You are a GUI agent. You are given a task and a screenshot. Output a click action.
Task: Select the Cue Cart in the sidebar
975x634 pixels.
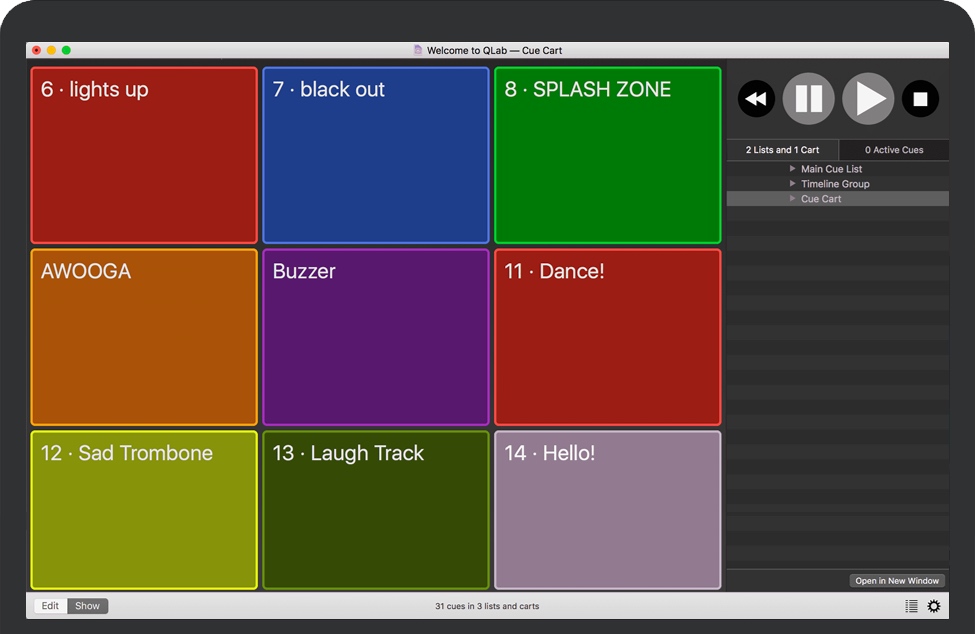[821, 198]
